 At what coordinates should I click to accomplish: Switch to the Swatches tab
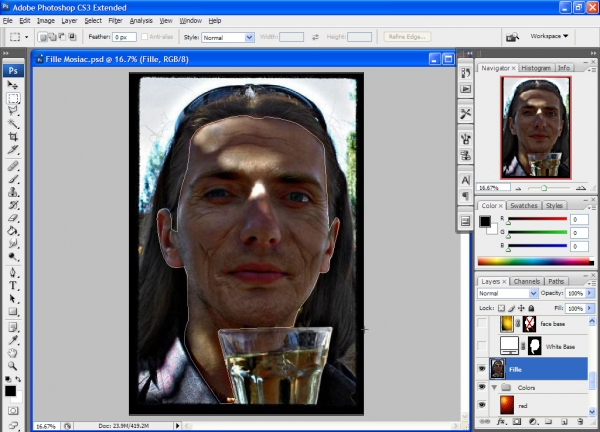pos(523,205)
